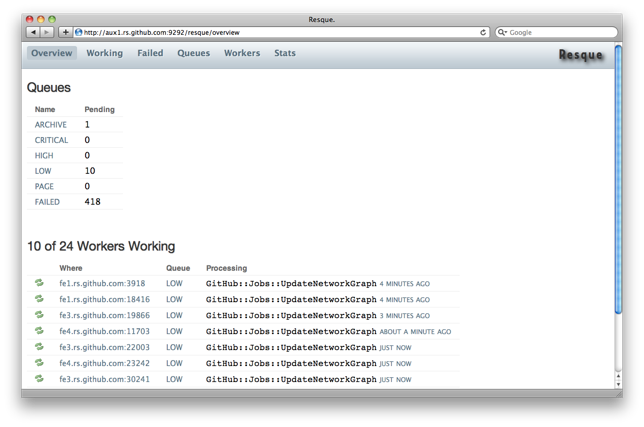Screen dimensions: 644x427
Task: Add bookmark with the plus button
Action: [65, 32]
